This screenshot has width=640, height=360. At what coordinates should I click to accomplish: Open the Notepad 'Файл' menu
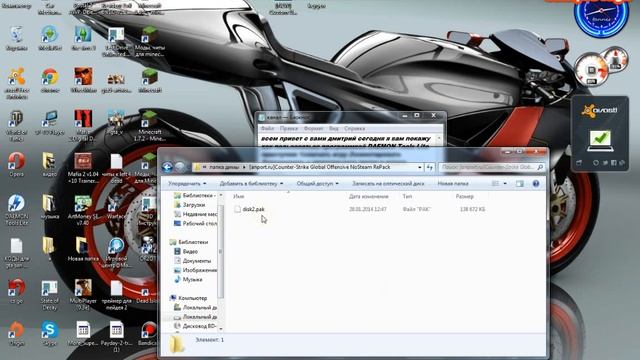pyautogui.click(x=267, y=129)
